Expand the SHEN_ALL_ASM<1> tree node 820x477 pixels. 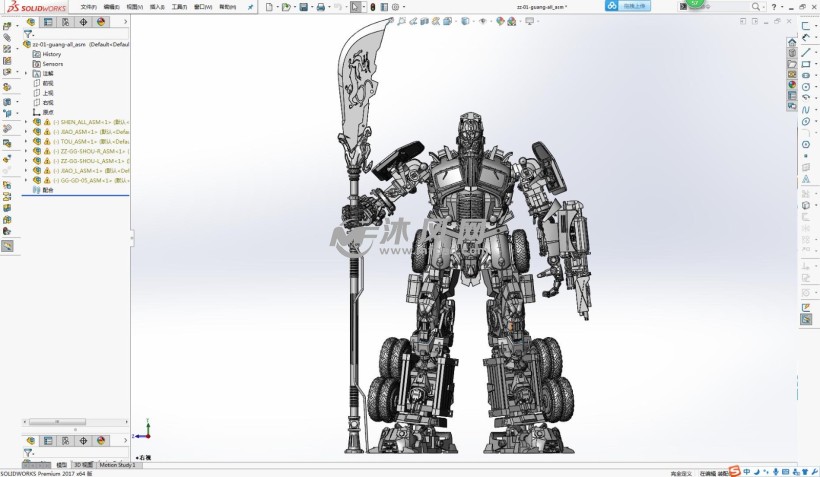[x=26, y=122]
